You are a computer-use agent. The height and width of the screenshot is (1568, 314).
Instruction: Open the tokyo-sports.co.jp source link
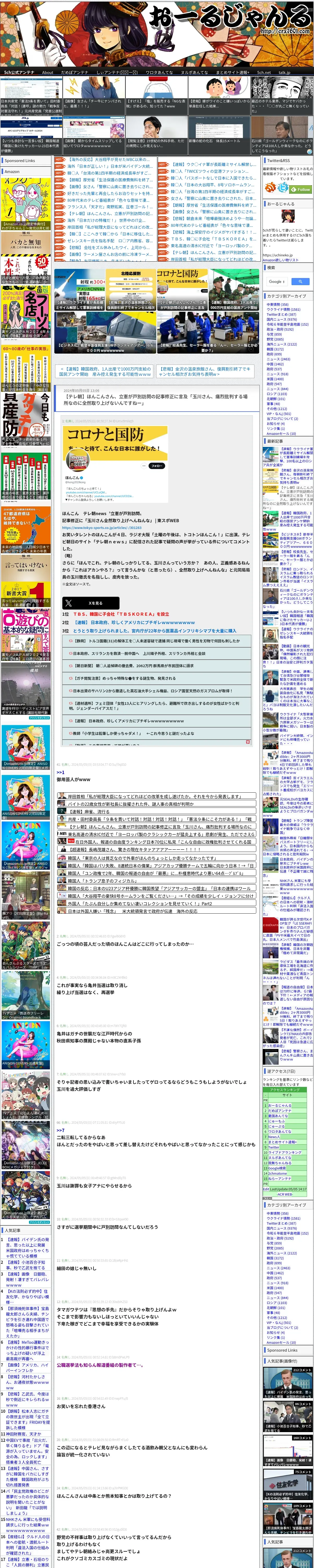(x=101, y=528)
